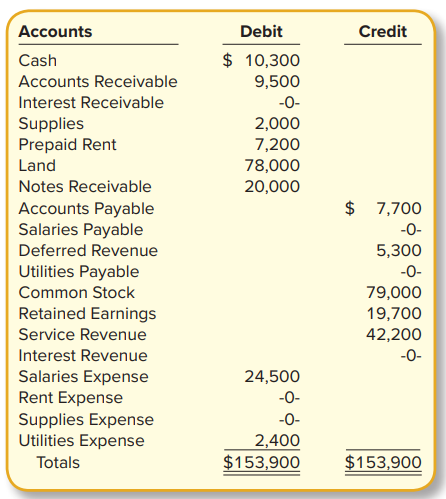Click Utilities Expense debit 2,400
This screenshot has height=499, width=446.
click(277, 441)
